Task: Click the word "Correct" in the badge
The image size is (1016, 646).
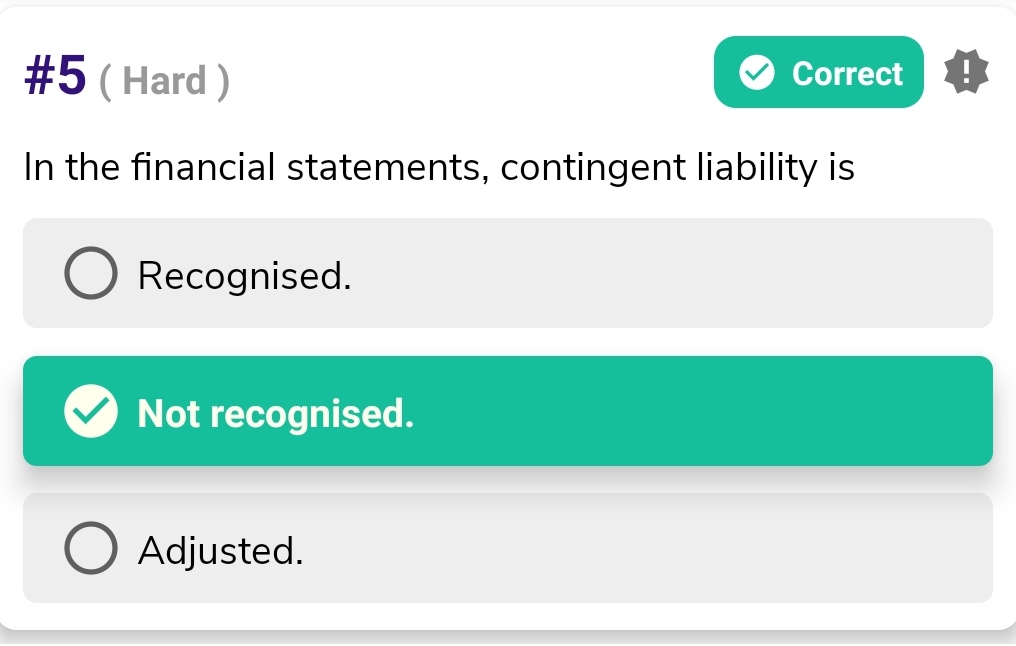Action: [x=847, y=73]
